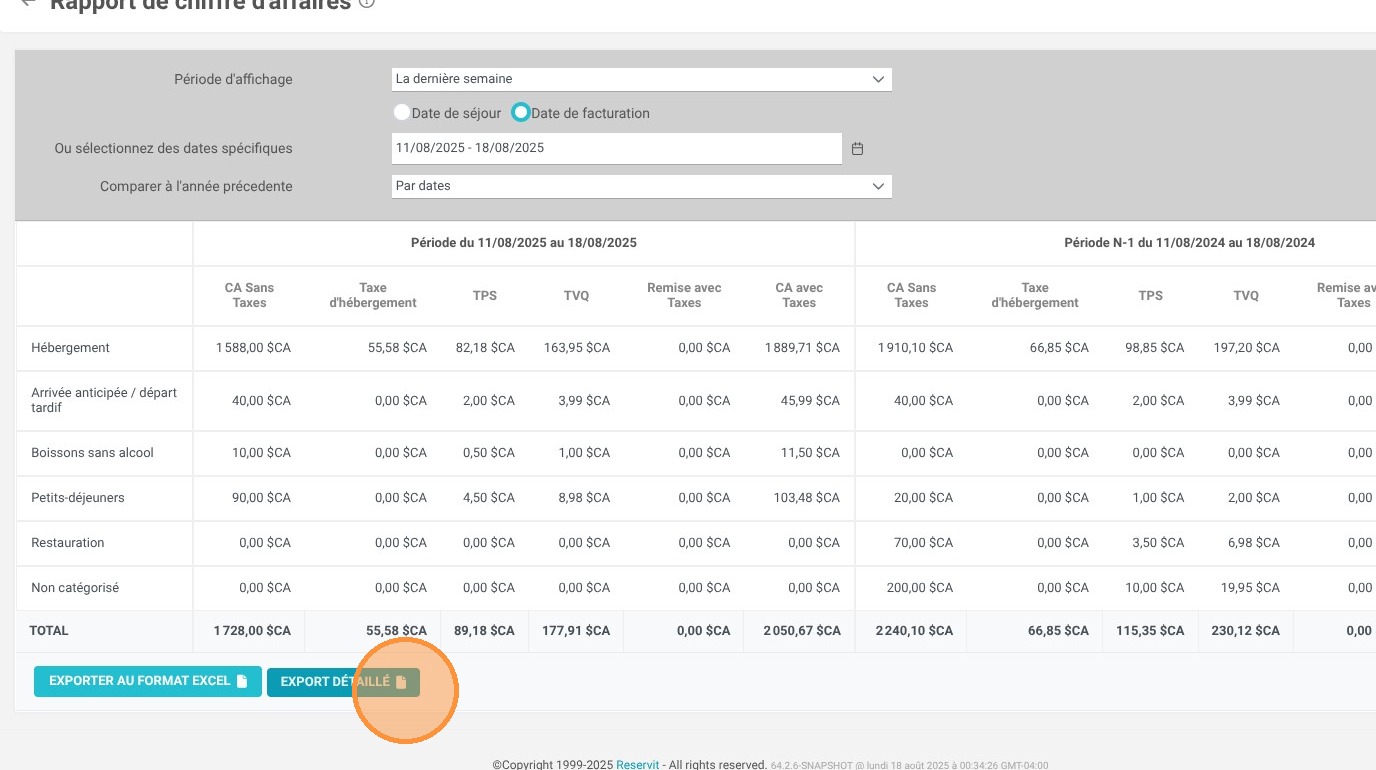The image size is (1376, 770).
Task: Click the info icon beside the report title
Action: click(367, 3)
